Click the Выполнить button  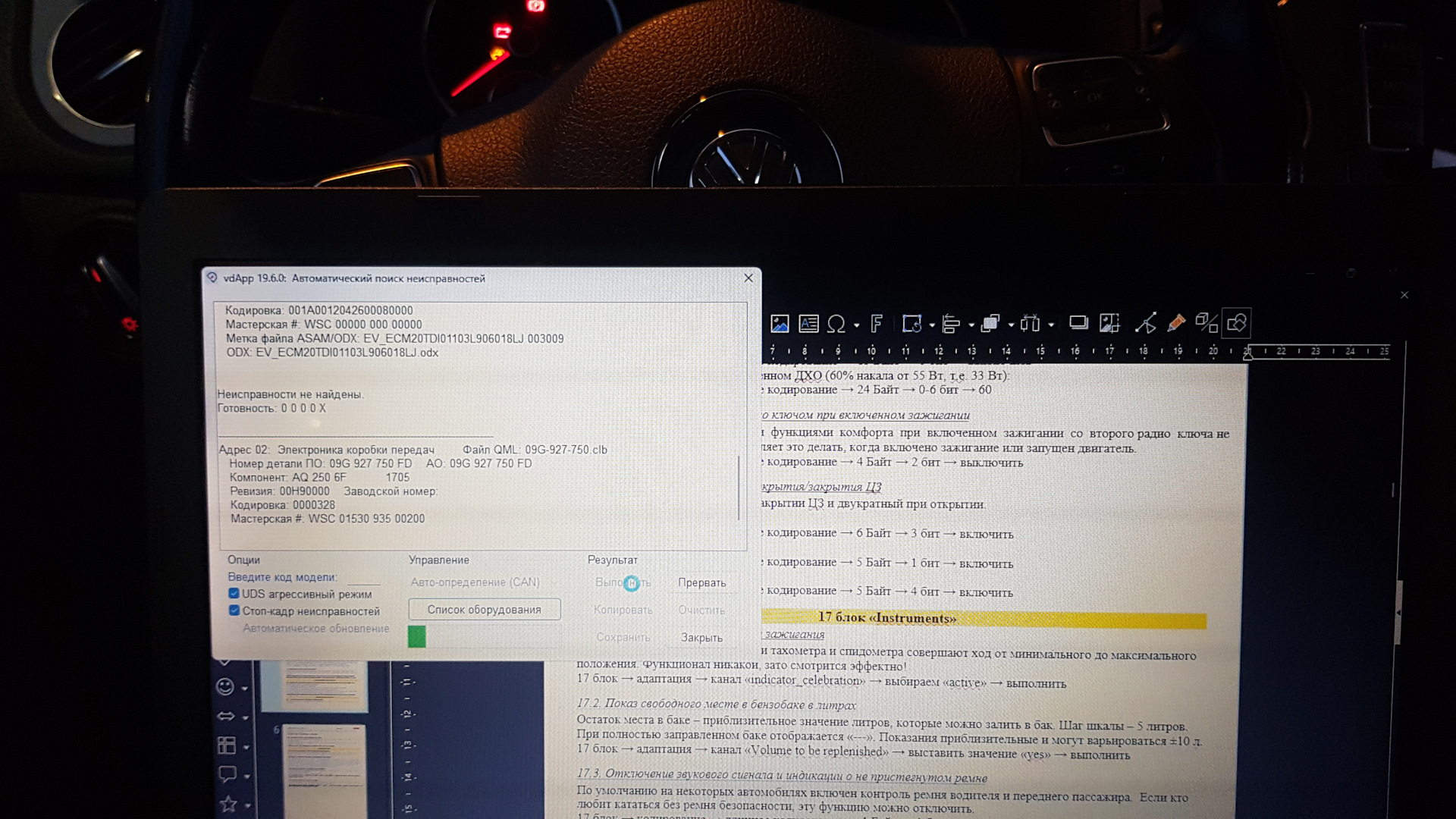[623, 582]
